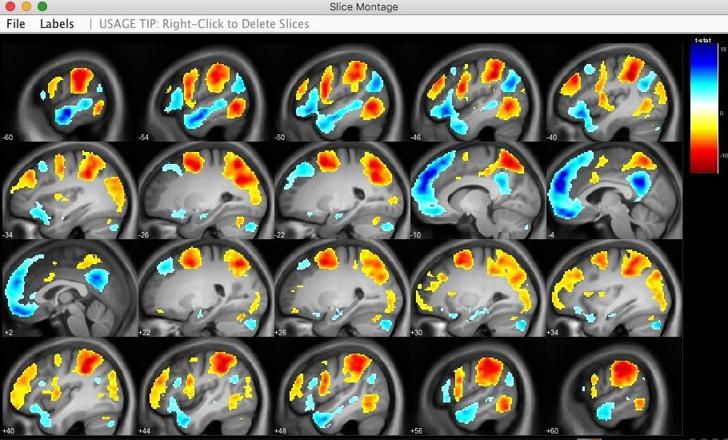The height and width of the screenshot is (440, 728).
Task: Select the sagittal slice labeled -34
Action: tap(69, 190)
